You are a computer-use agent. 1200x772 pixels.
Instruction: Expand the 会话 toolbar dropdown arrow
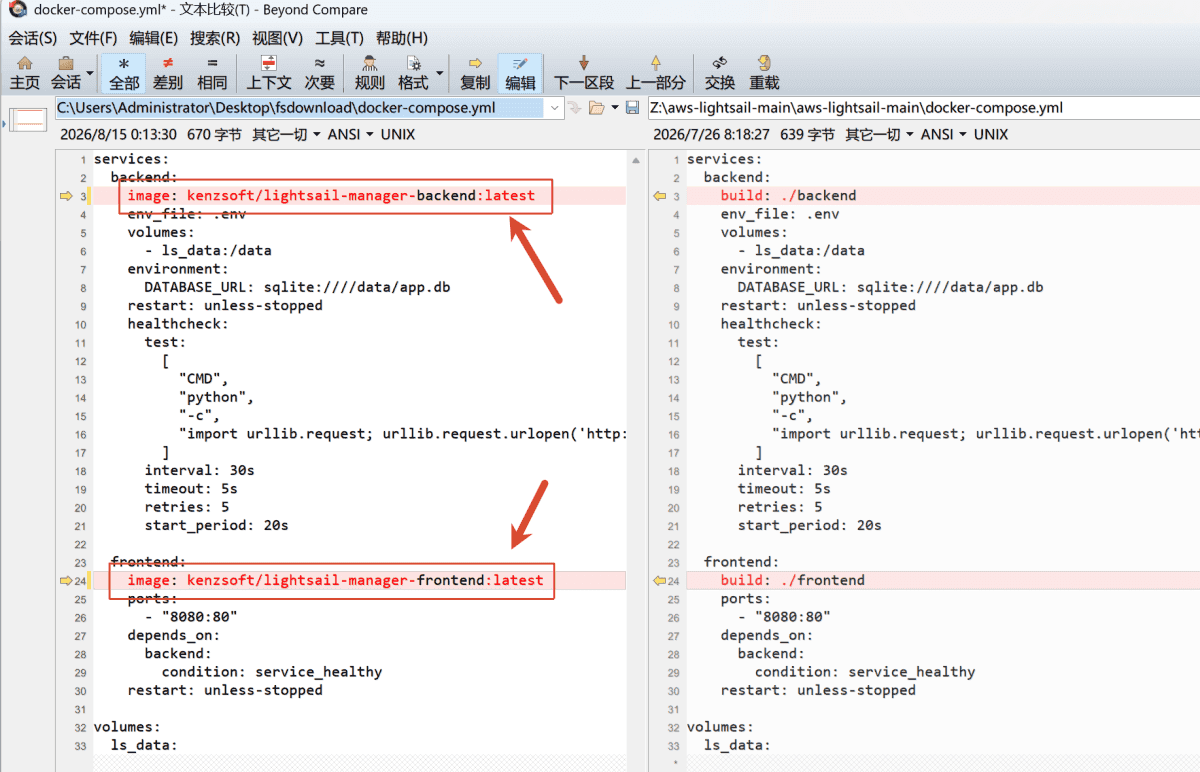point(90,73)
